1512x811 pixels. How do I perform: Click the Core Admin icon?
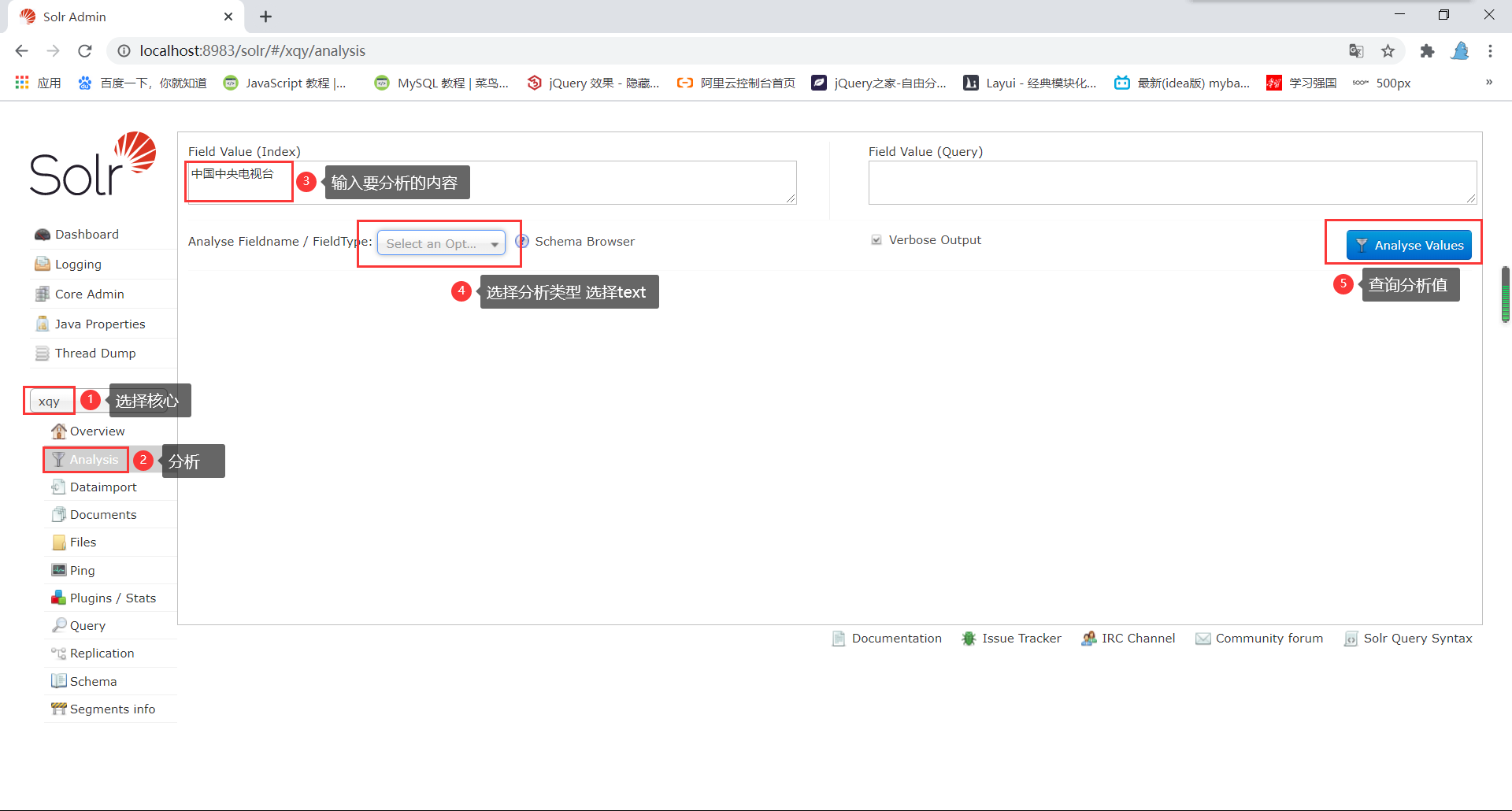coord(43,294)
